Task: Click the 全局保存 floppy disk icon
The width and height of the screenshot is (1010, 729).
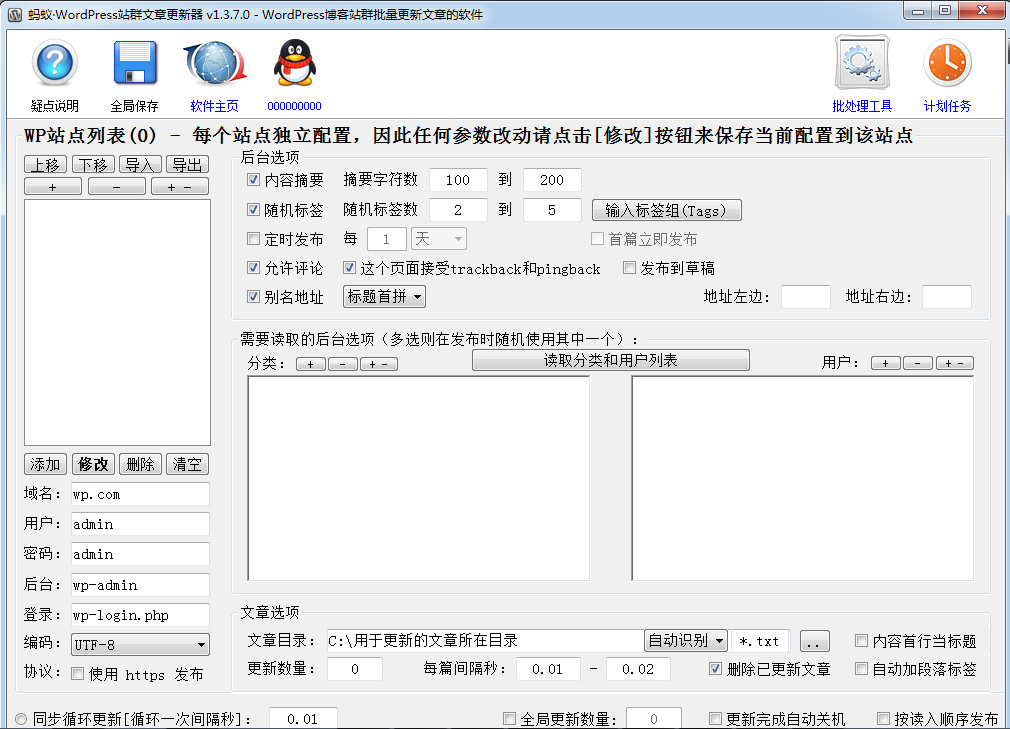Action: 135,63
